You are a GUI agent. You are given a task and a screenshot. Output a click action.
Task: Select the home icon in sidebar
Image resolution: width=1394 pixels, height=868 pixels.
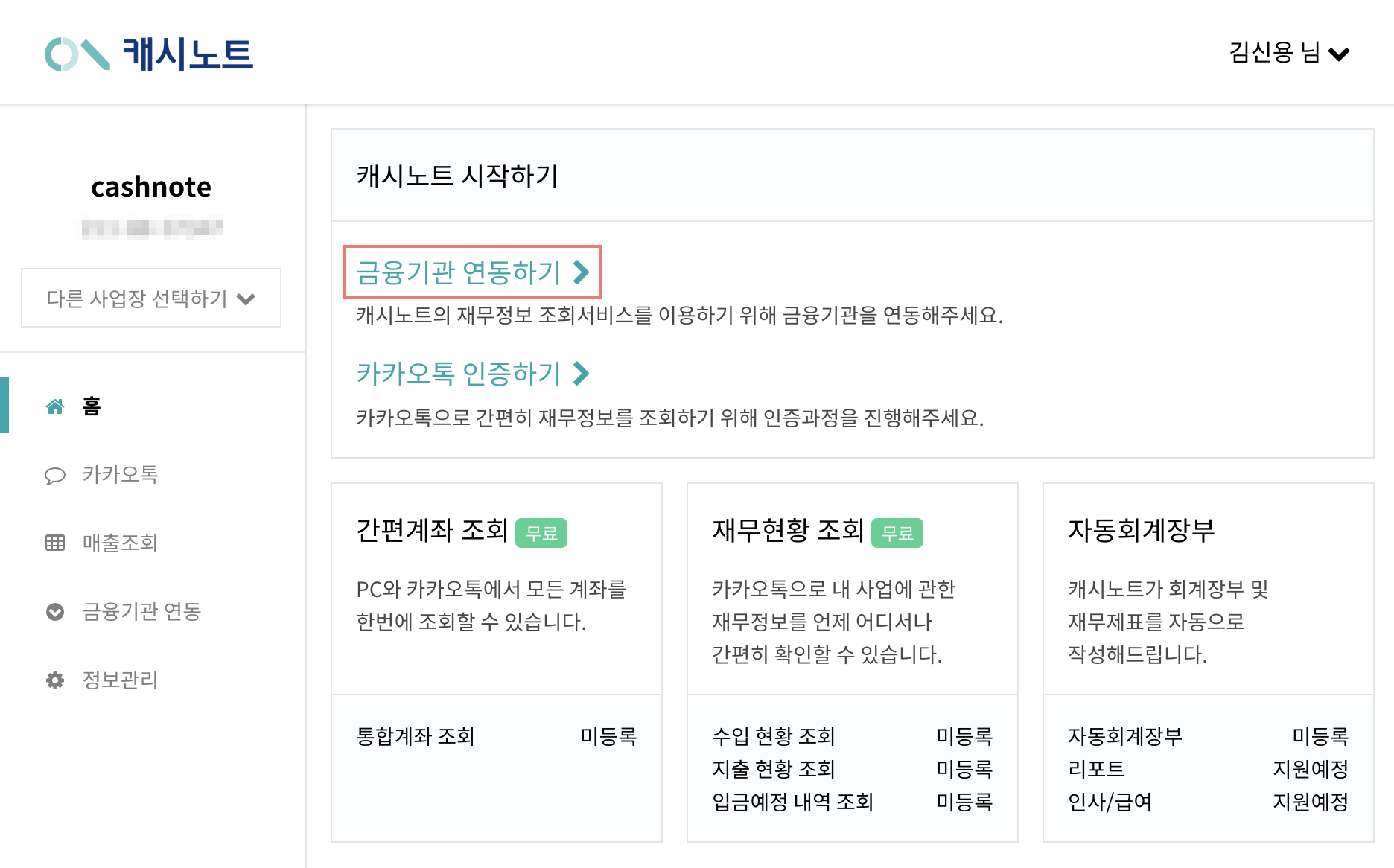55,406
